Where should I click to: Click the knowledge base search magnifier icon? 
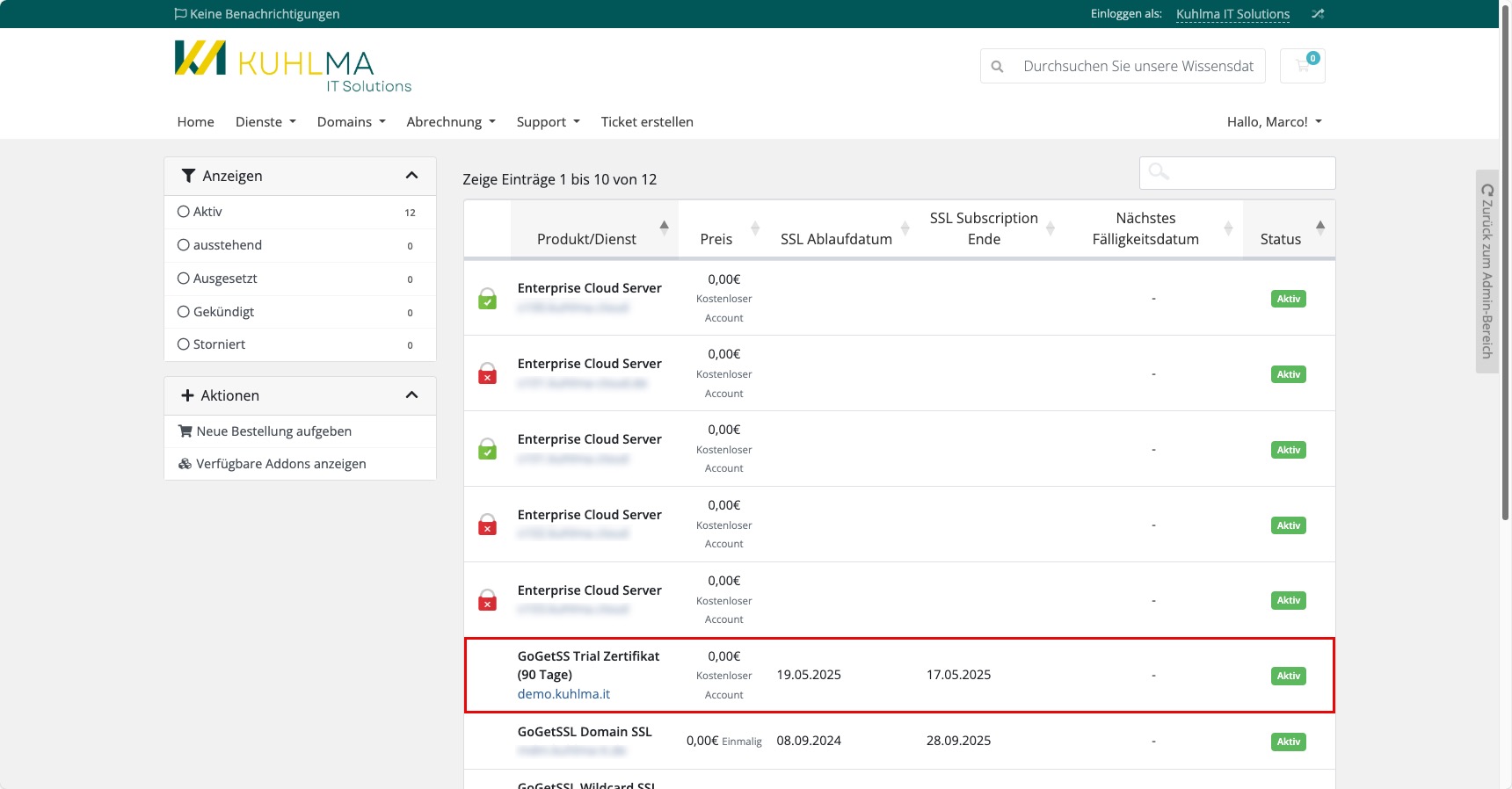[997, 67]
